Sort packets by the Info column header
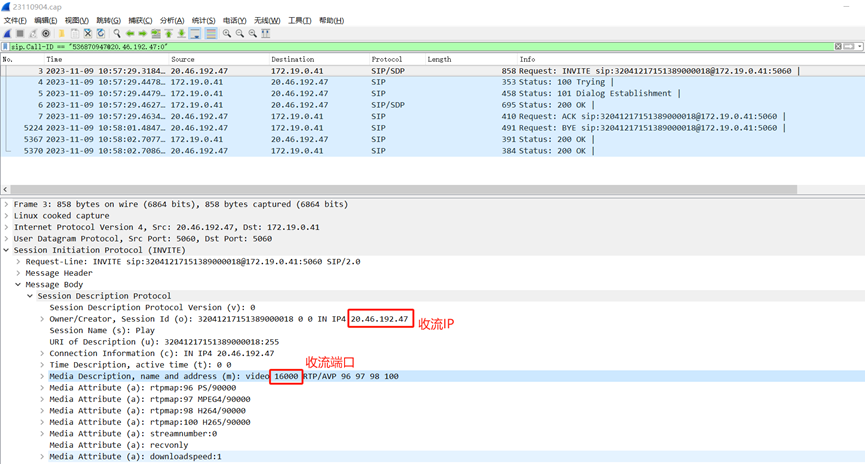 pyautogui.click(x=690, y=59)
